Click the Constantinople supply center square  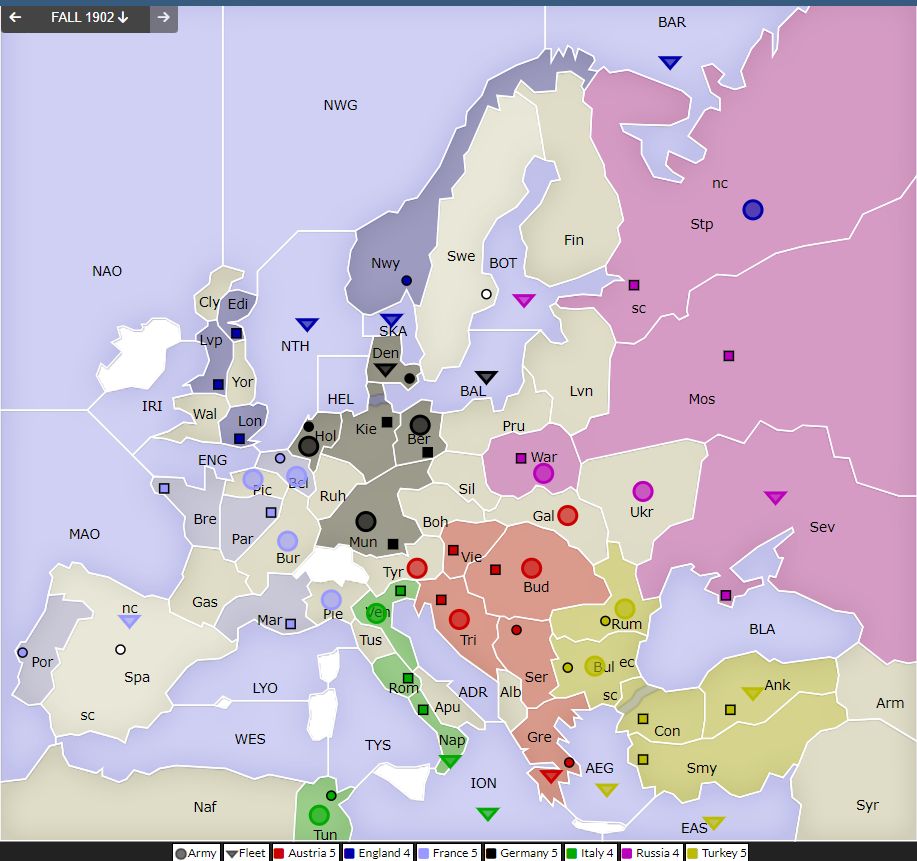(643, 718)
